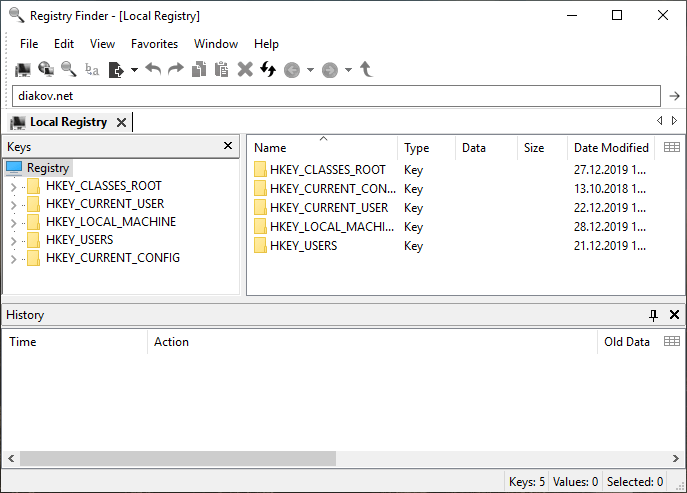This screenshot has width=687, height=493.
Task: Close the Keys panel
Action: coord(228,147)
